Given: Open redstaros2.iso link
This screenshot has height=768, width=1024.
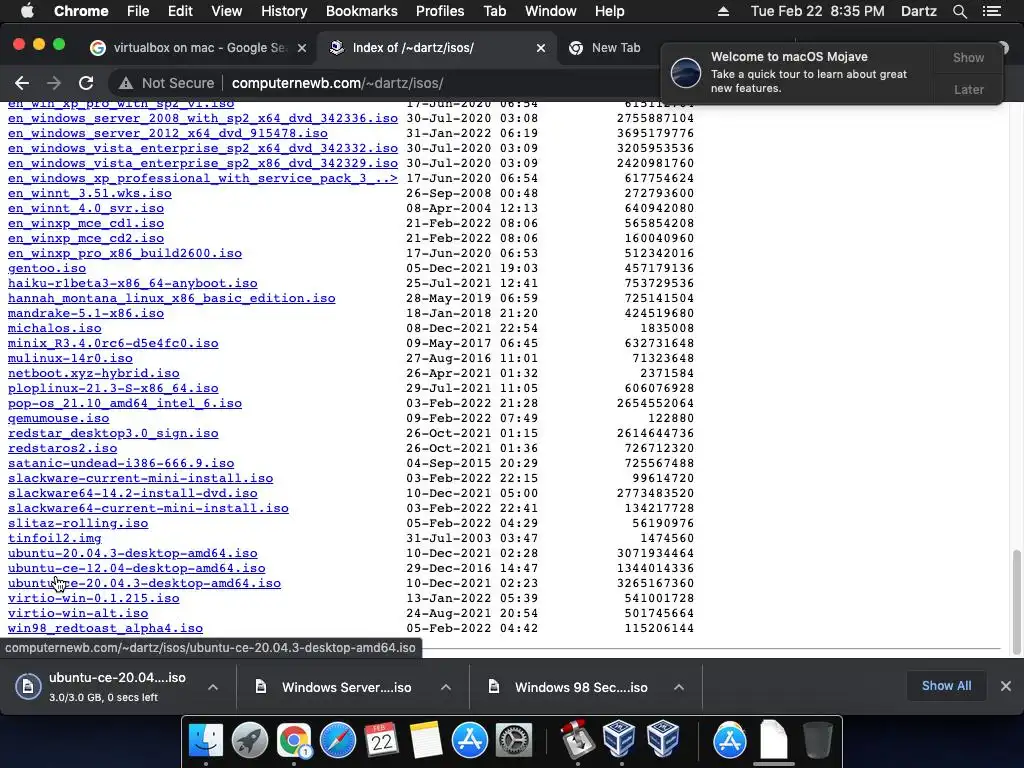Looking at the screenshot, I should pos(63,449).
